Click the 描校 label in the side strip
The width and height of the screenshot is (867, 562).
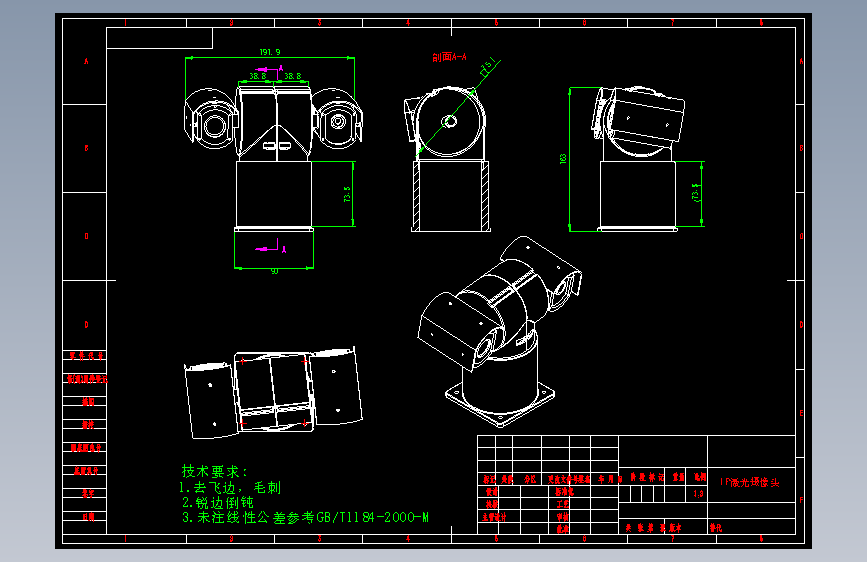click(88, 425)
